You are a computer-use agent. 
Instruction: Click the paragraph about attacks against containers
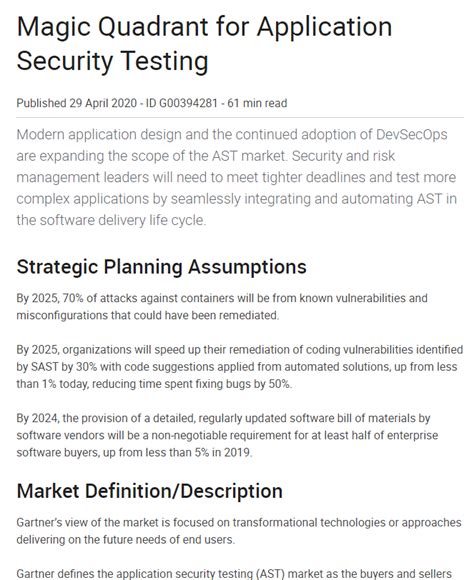pos(222,307)
